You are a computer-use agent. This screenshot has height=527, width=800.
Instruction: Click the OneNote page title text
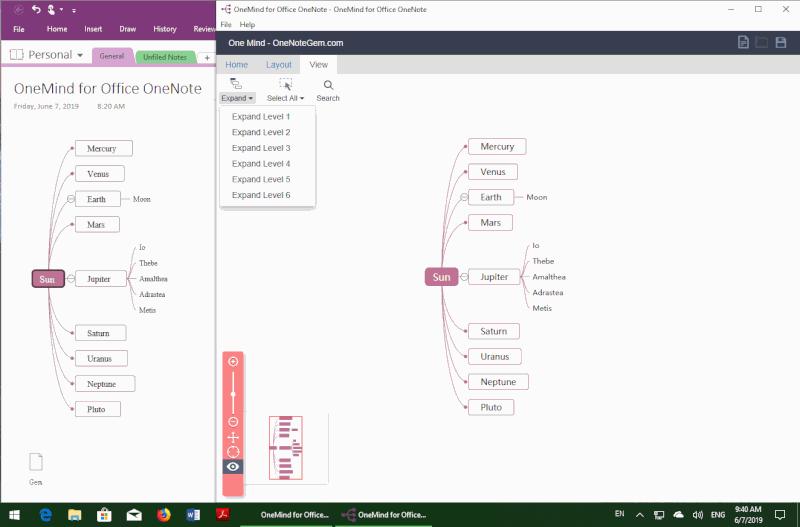[x=108, y=88]
